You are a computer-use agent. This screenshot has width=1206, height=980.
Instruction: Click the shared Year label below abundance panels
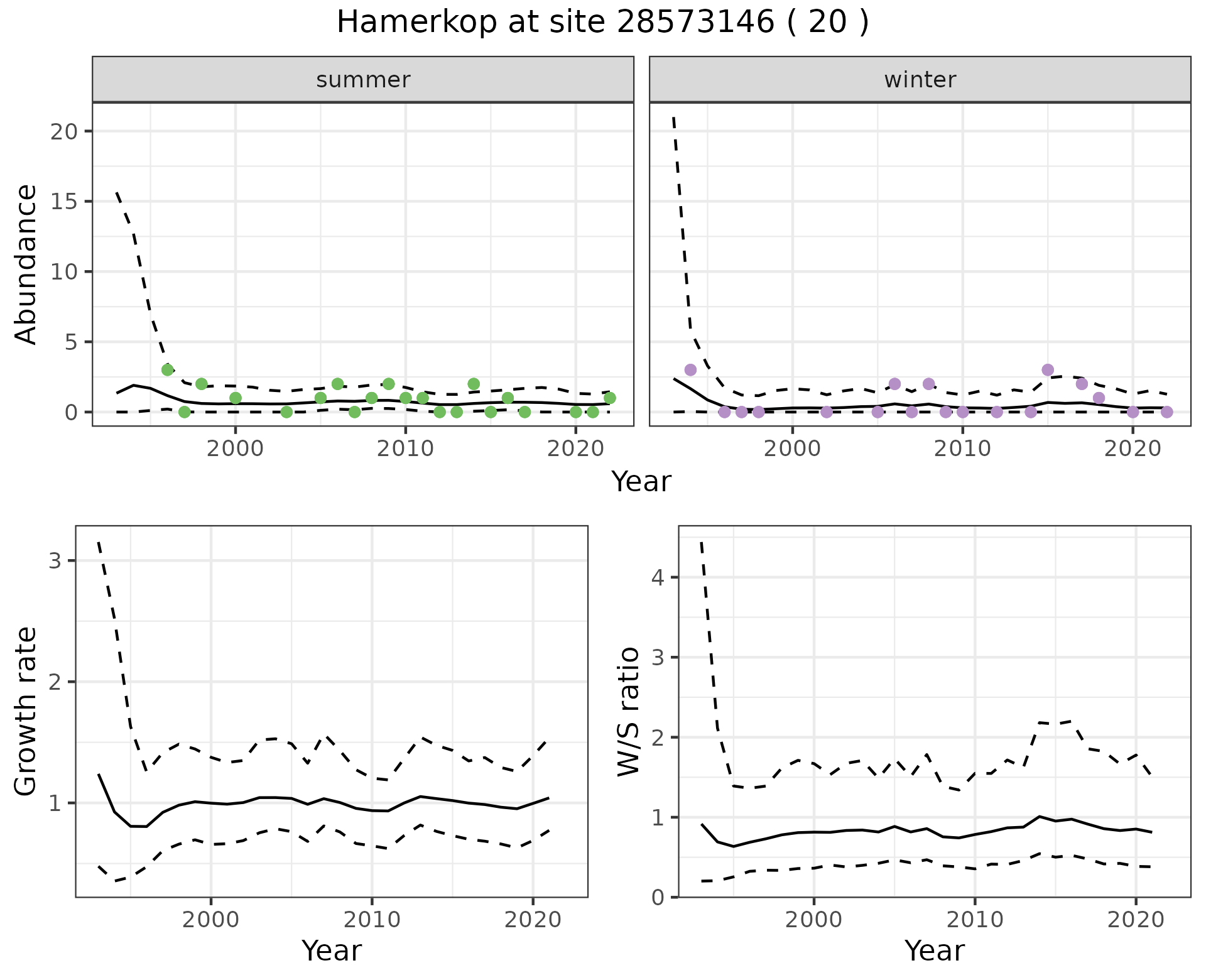click(x=641, y=482)
